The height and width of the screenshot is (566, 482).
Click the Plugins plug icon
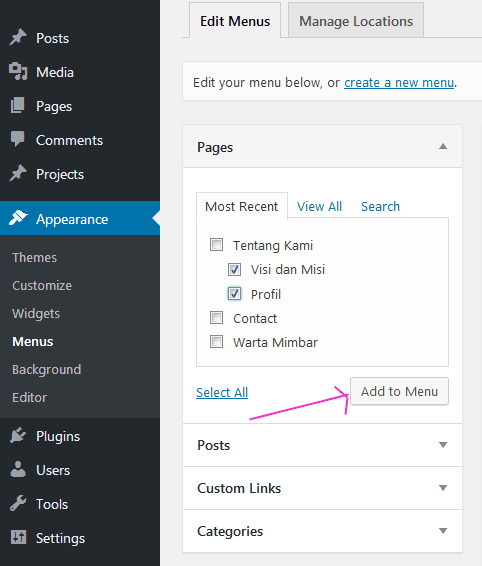(18, 435)
